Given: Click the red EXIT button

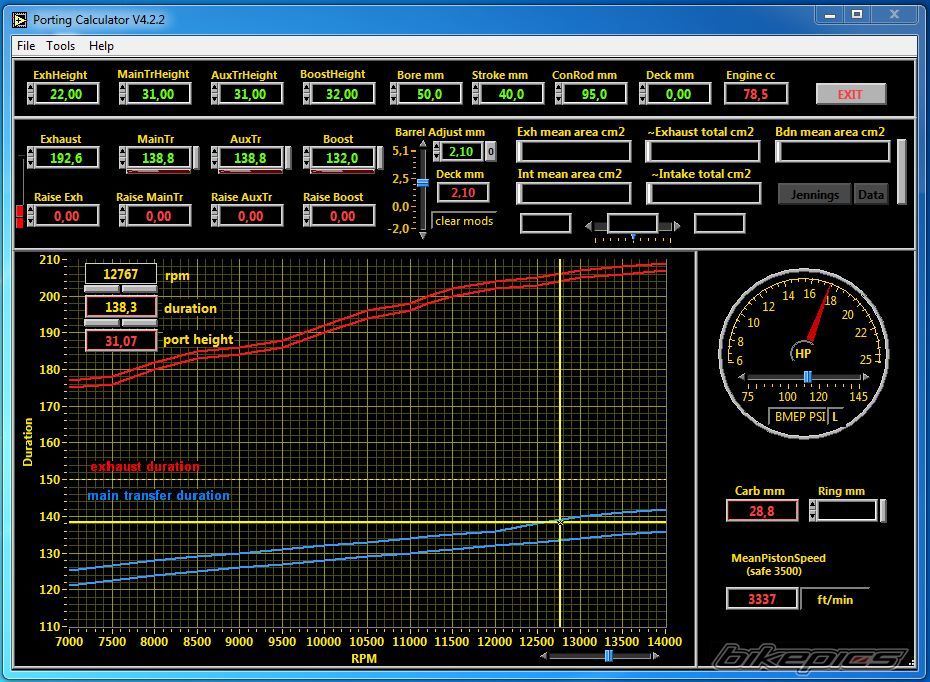Looking at the screenshot, I should coord(851,94).
